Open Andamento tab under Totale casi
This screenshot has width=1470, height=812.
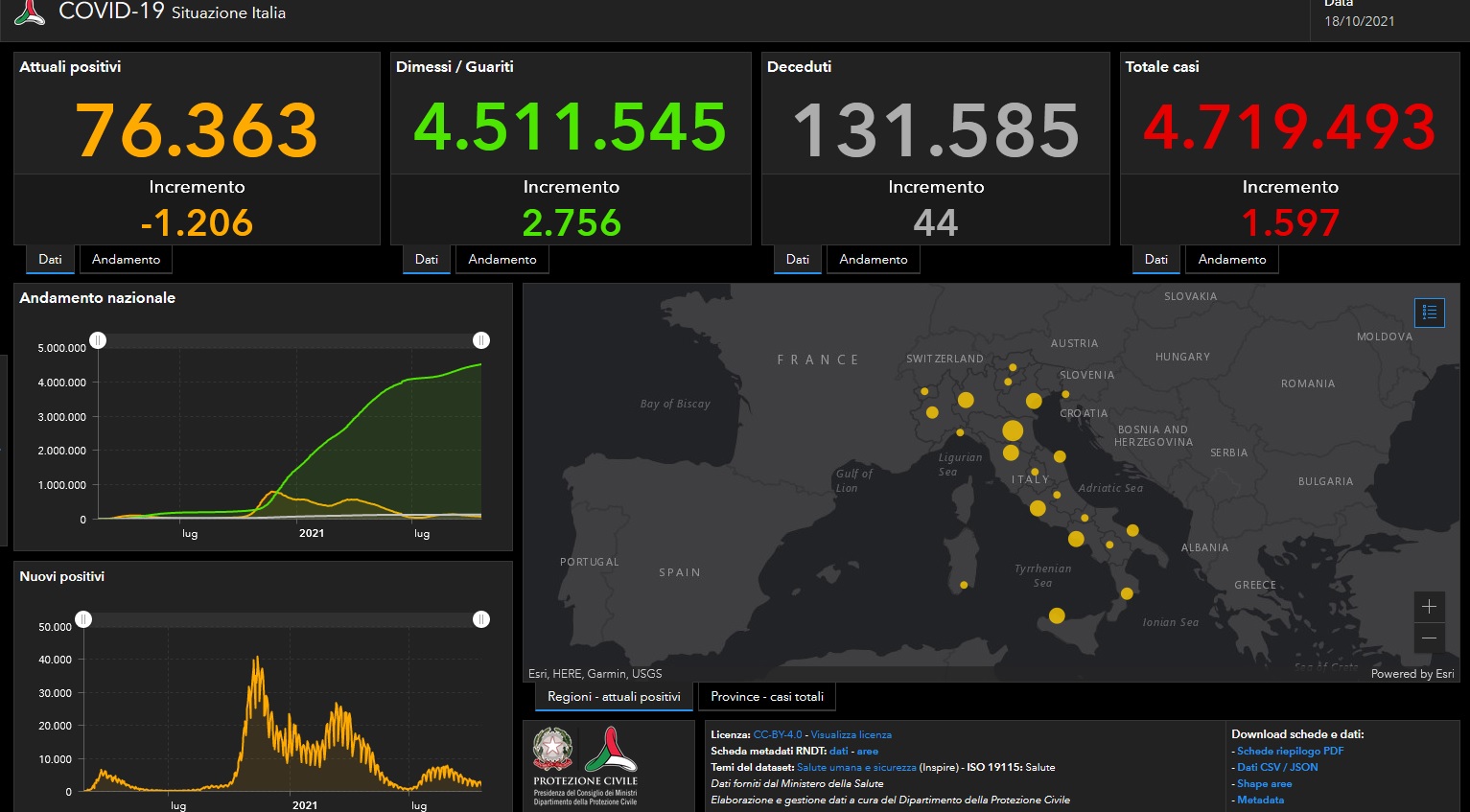(x=1231, y=260)
